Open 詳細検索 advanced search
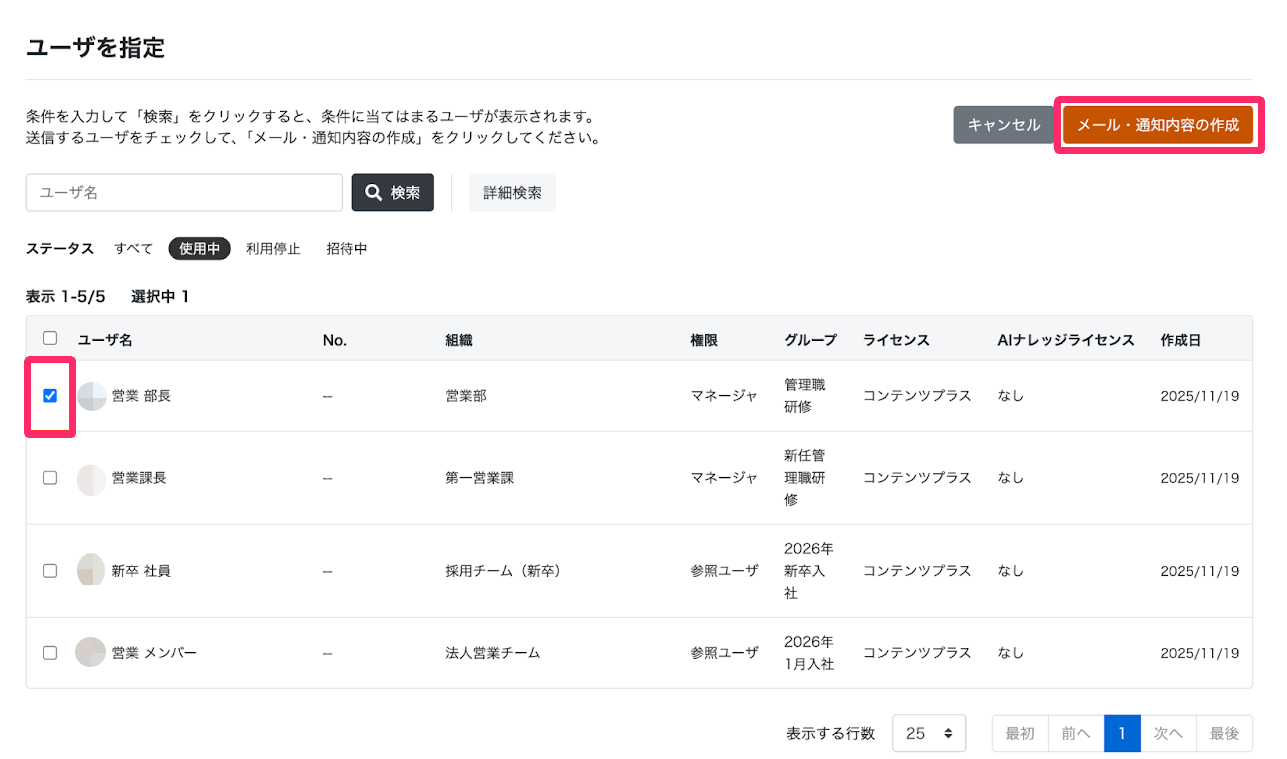The width and height of the screenshot is (1287, 759). (512, 193)
